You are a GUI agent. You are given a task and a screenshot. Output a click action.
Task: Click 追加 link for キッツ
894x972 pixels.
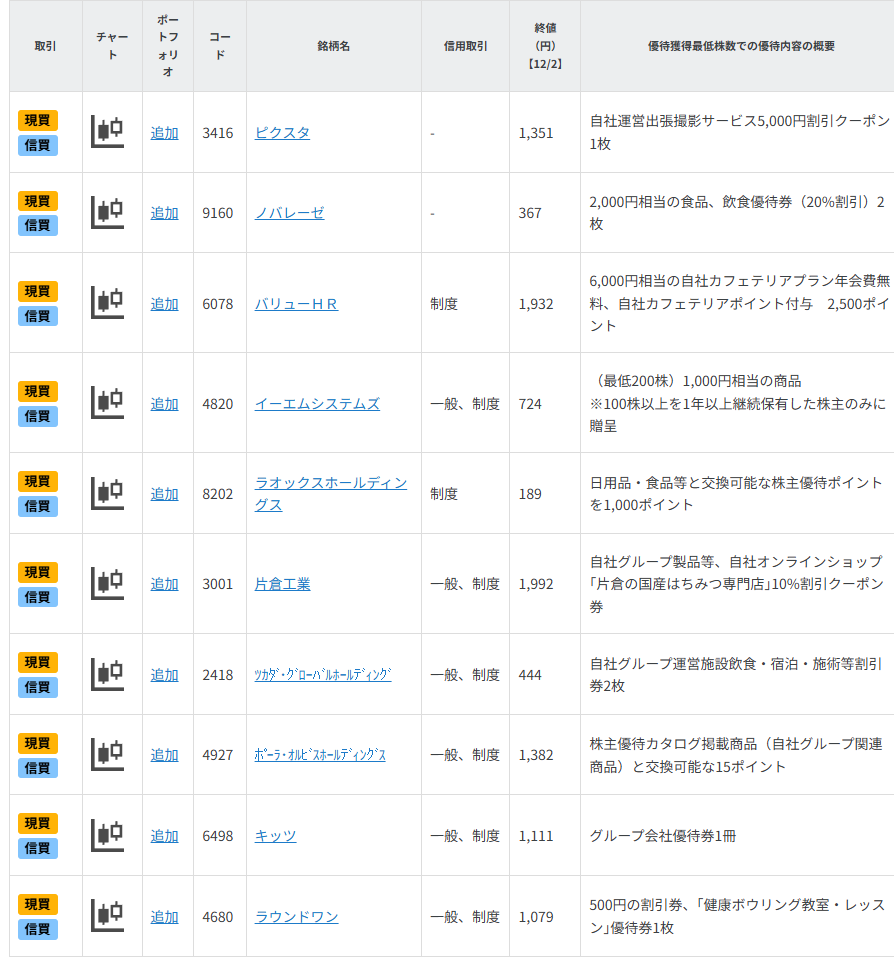pyautogui.click(x=164, y=836)
